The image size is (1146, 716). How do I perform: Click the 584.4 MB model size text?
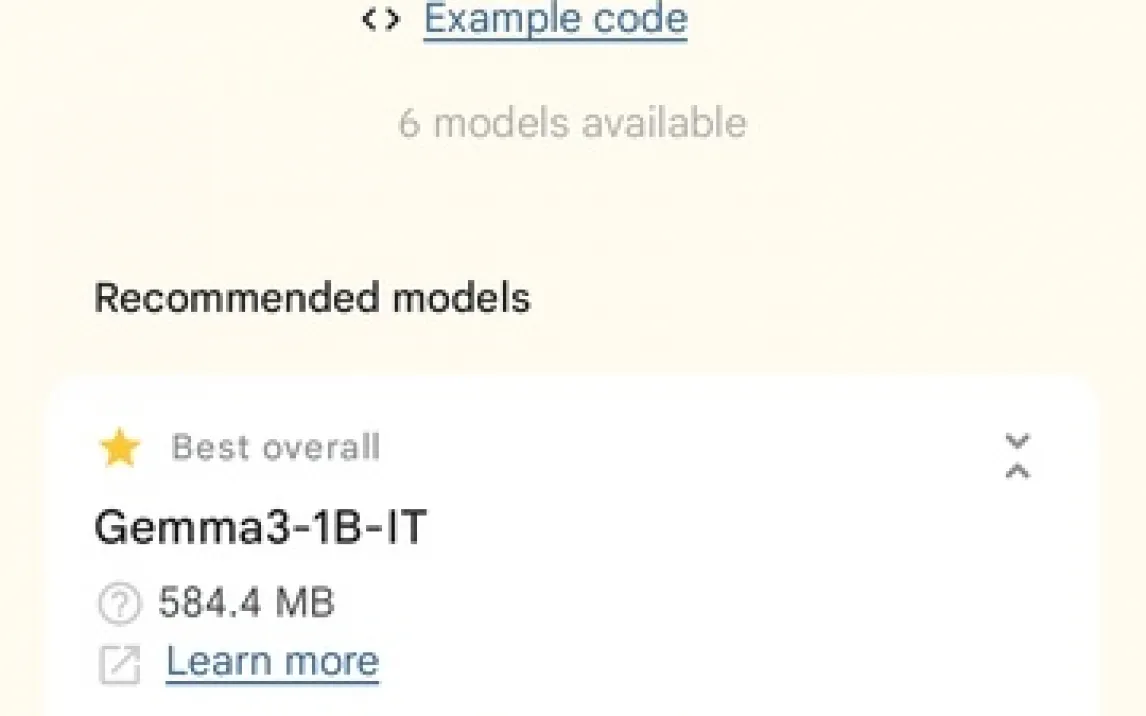click(x=246, y=603)
